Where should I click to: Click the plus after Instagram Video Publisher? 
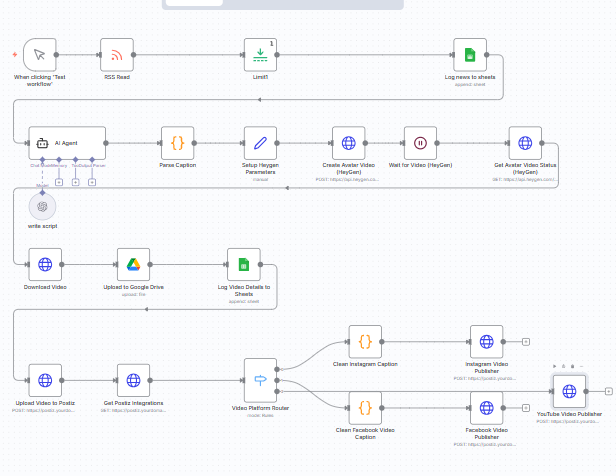pos(526,342)
